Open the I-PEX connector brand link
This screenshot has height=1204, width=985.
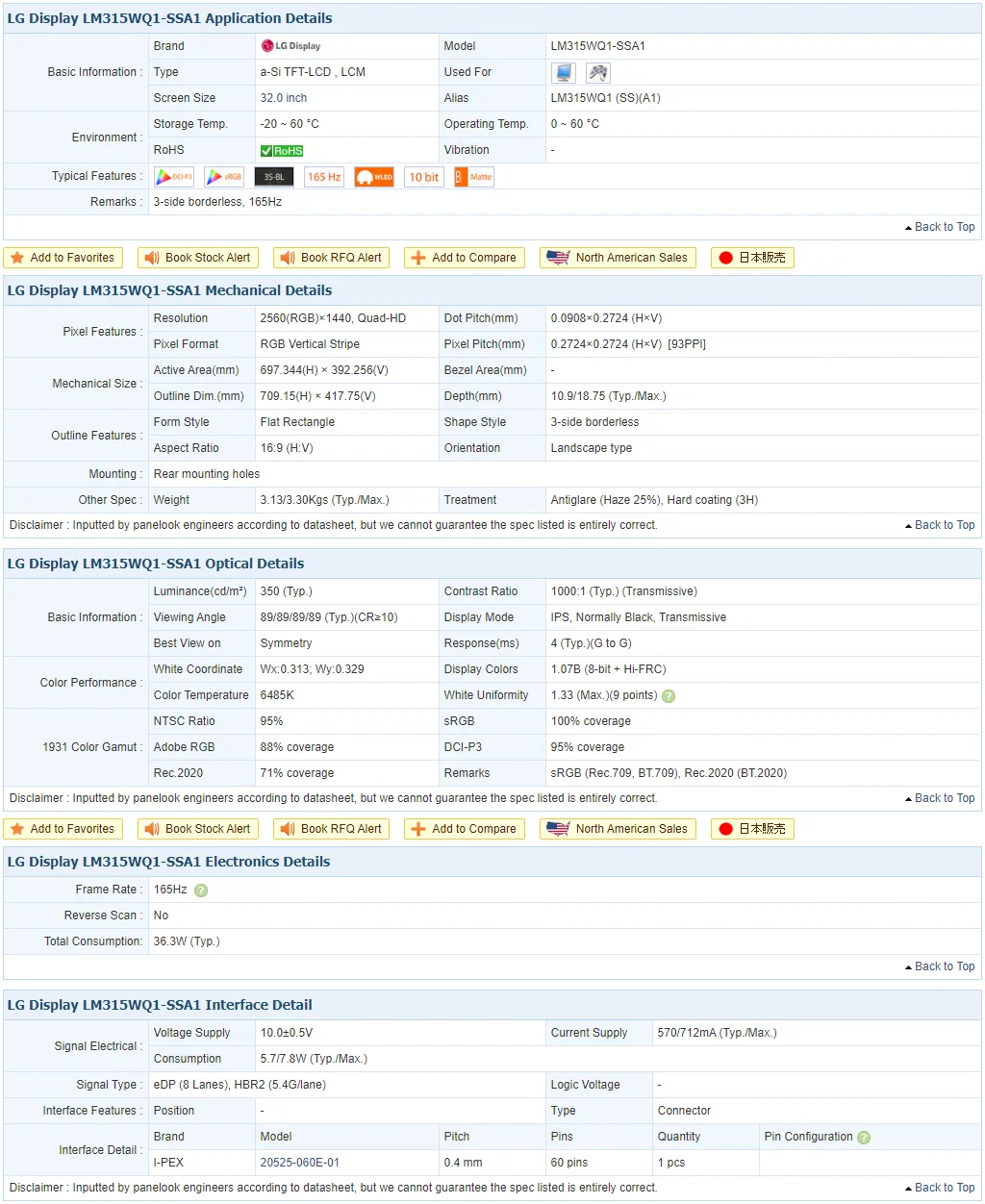(168, 1164)
